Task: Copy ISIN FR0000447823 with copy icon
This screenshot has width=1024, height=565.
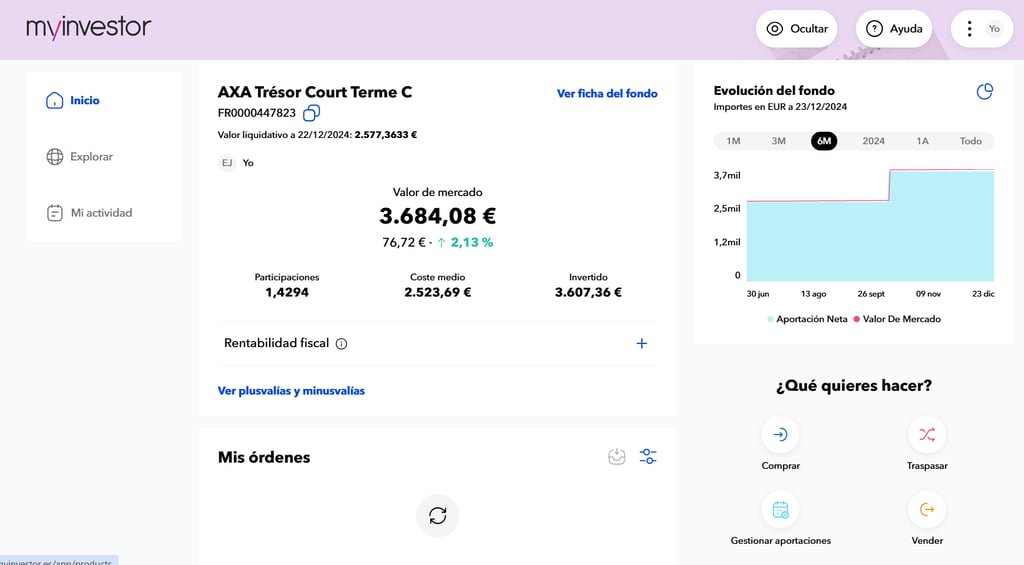Action: [x=312, y=113]
